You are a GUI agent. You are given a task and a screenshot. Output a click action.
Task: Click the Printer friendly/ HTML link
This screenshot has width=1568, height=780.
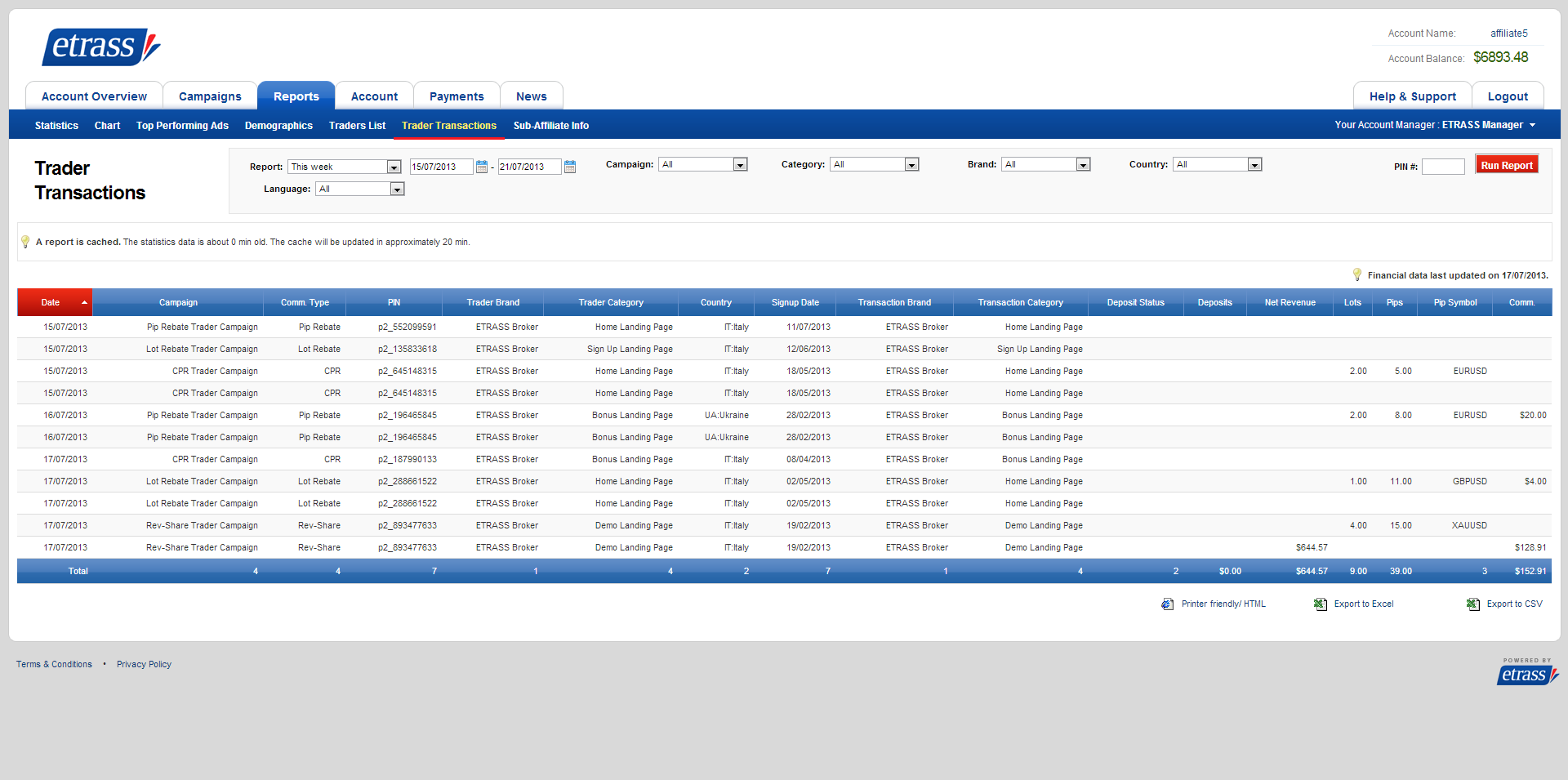1223,604
